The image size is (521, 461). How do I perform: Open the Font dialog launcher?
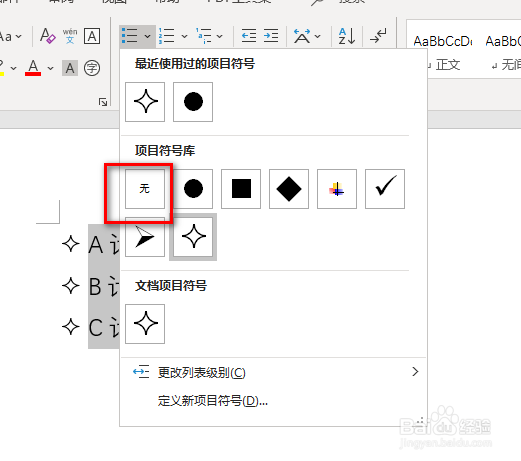point(103,102)
